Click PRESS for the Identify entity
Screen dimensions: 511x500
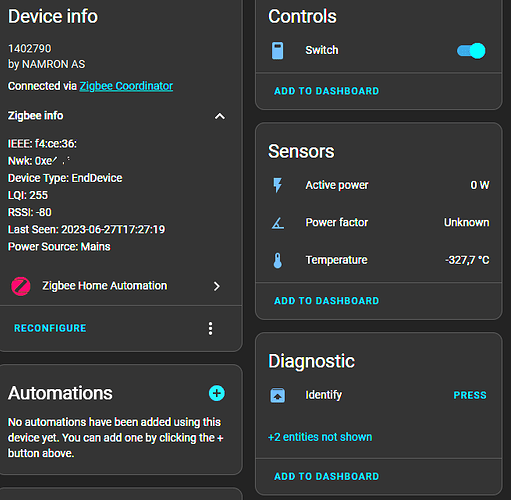click(x=470, y=395)
